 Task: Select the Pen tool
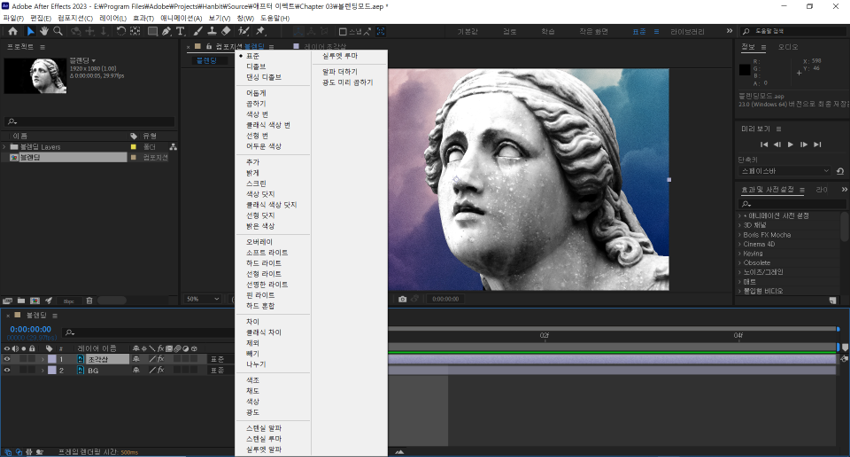pyautogui.click(x=166, y=31)
